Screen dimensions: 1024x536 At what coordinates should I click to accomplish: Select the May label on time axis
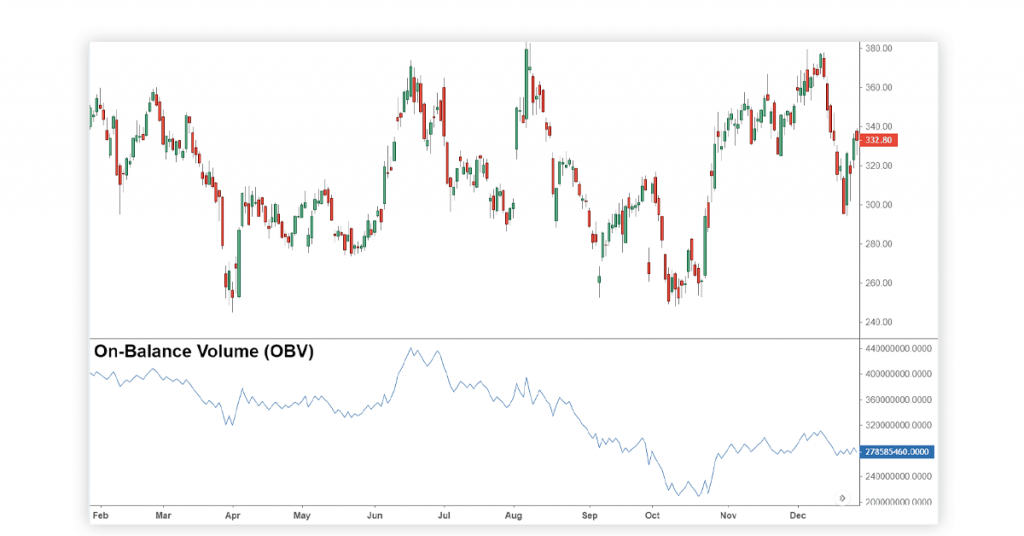(x=301, y=516)
